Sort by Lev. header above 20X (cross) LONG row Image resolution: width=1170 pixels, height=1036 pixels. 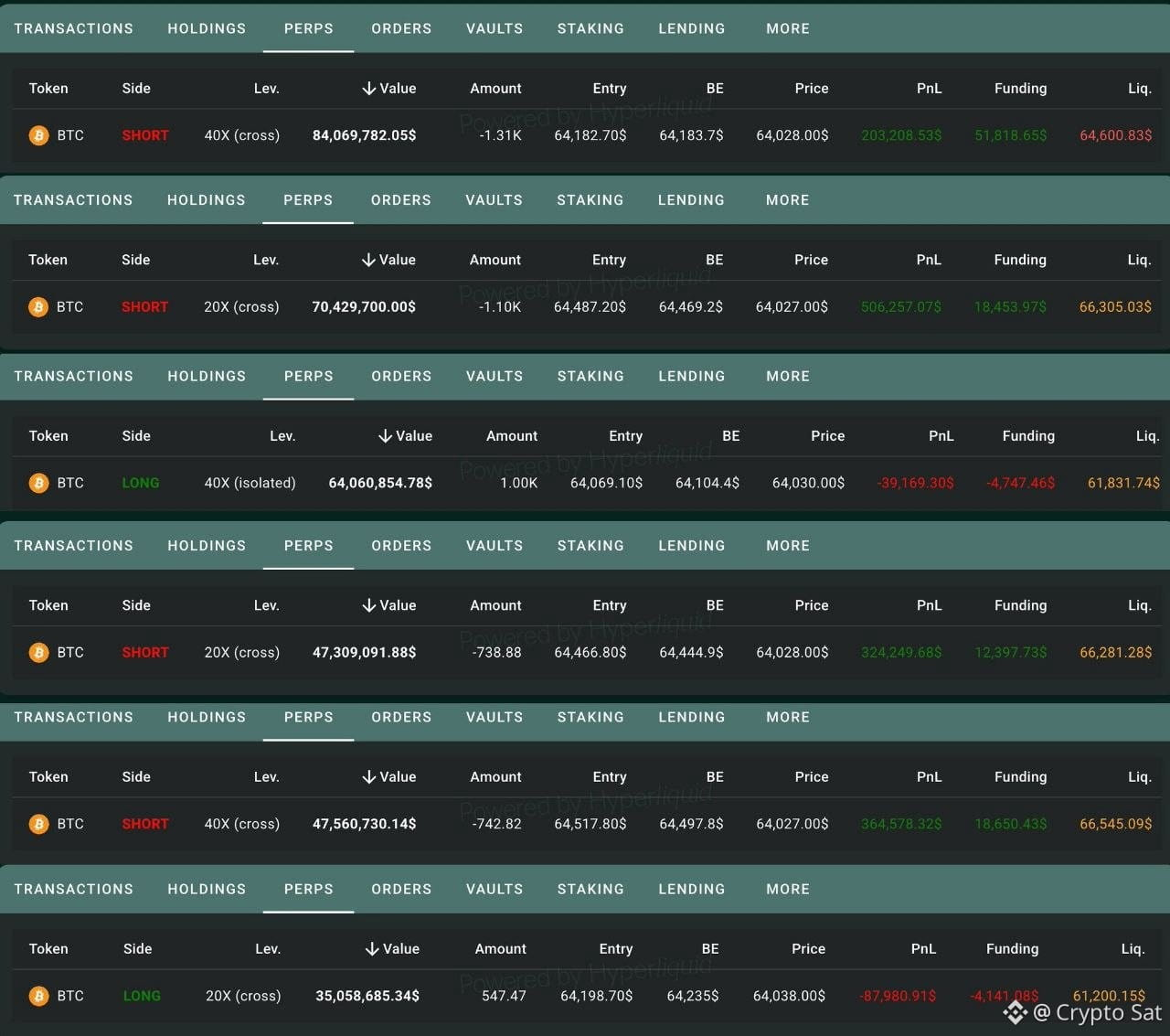(268, 949)
